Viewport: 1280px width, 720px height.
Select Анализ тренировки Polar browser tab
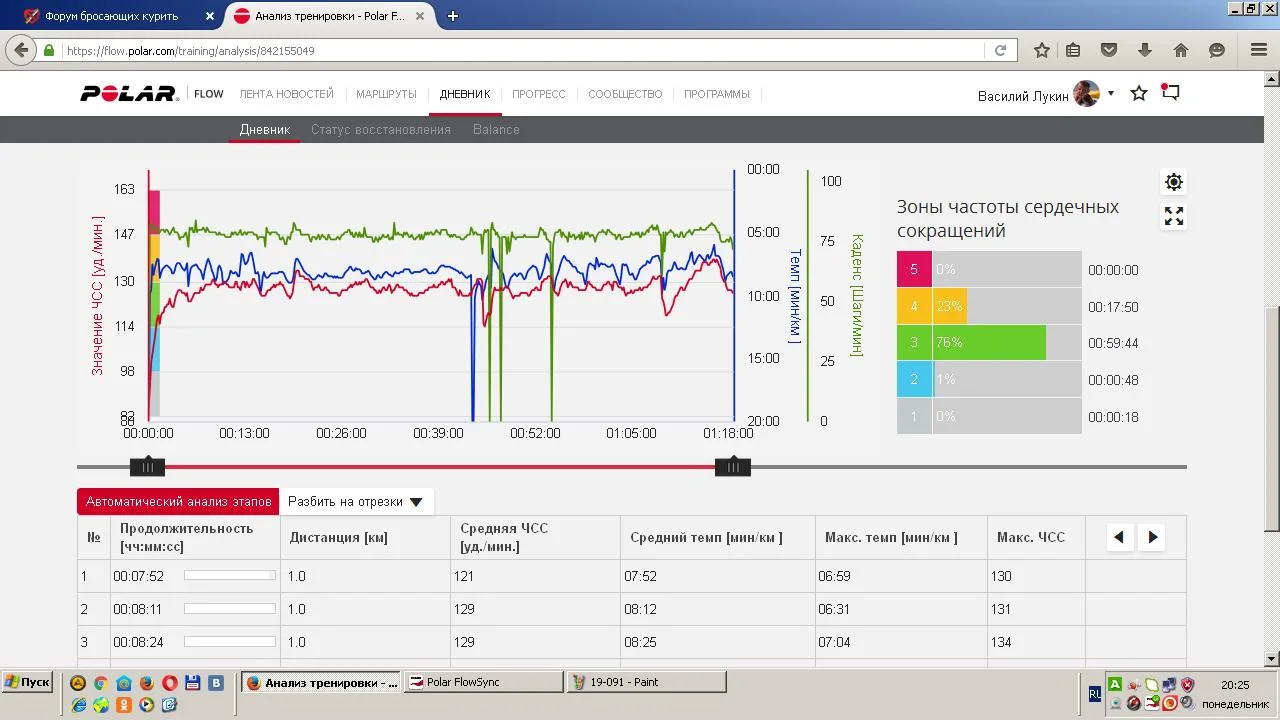point(330,16)
